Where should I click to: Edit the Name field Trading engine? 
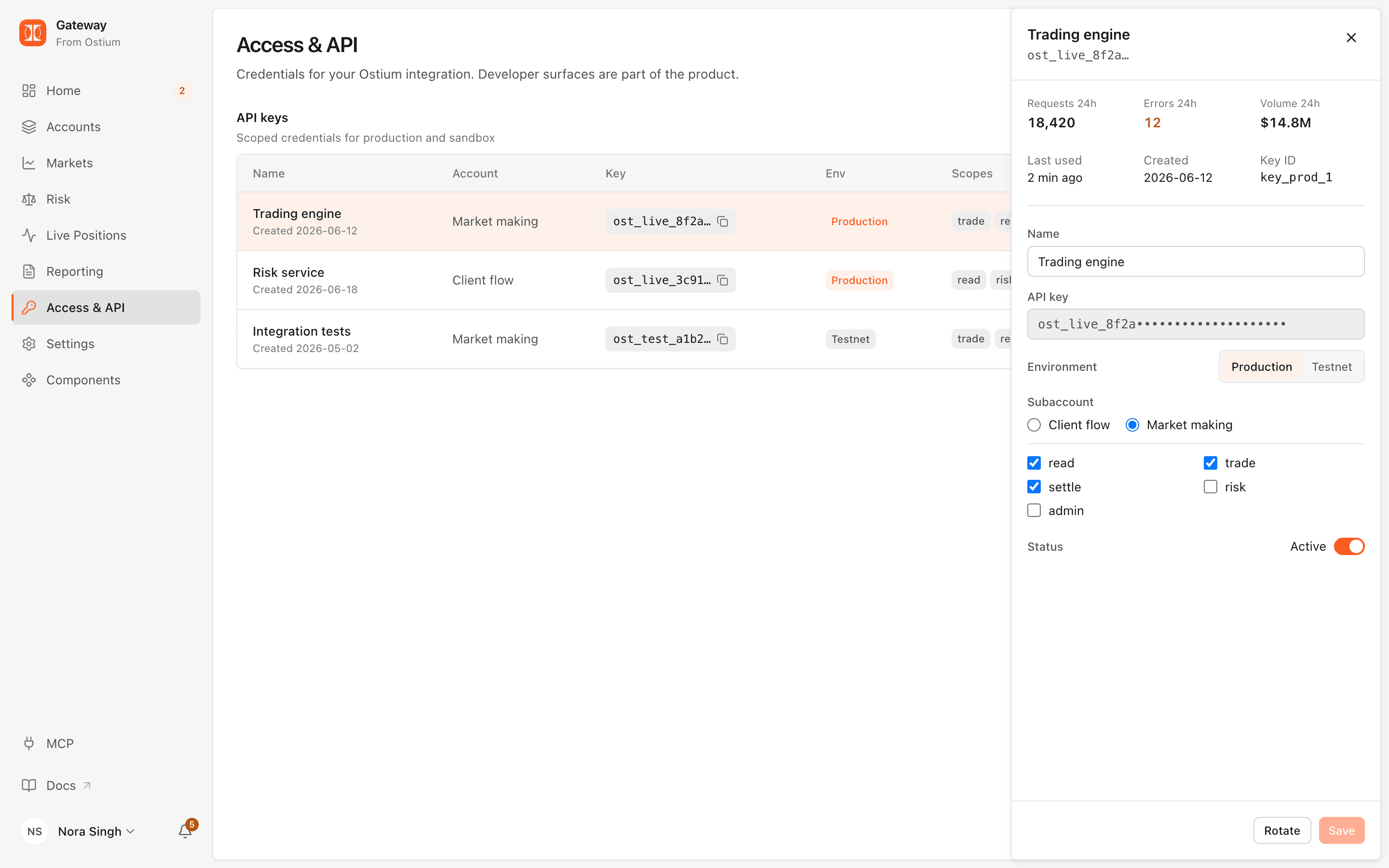coord(1196,262)
